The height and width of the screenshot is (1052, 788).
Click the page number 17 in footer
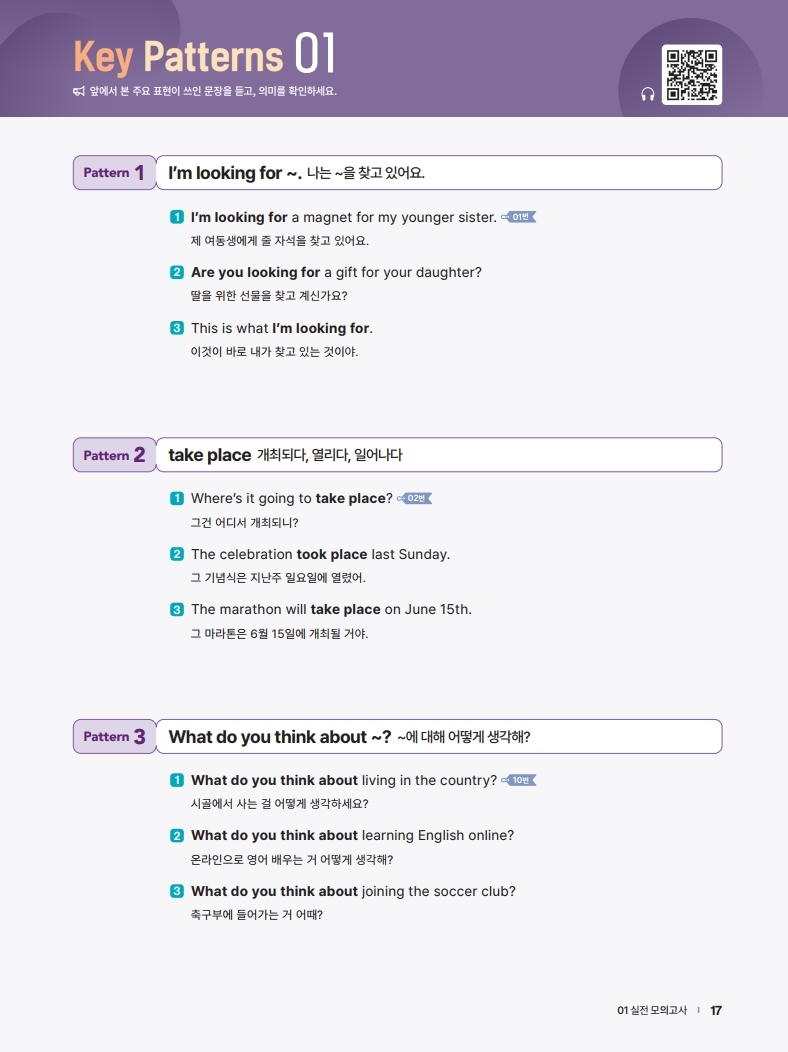click(x=716, y=1010)
